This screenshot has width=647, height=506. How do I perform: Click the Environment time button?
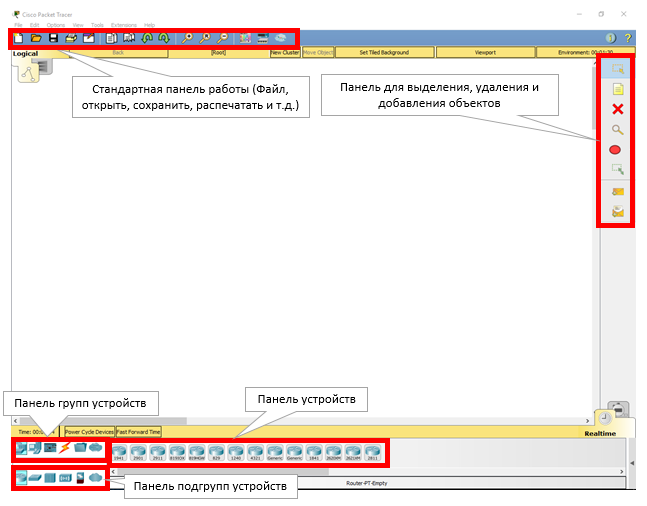[x=585, y=52]
